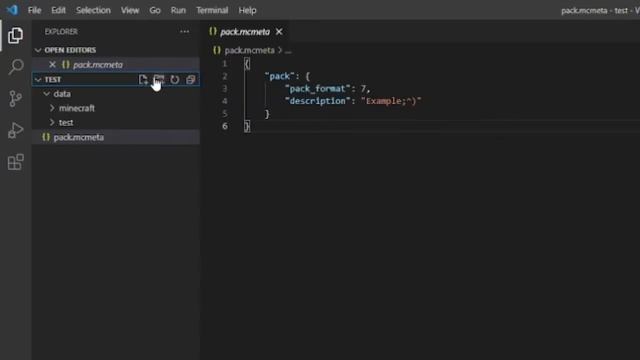Expand the minecraft folder
The height and width of the screenshot is (360, 640).
pos(52,108)
